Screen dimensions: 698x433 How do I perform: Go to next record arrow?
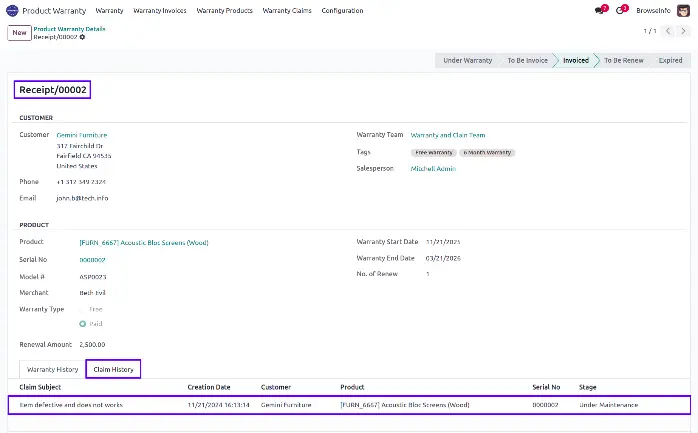[x=685, y=31]
